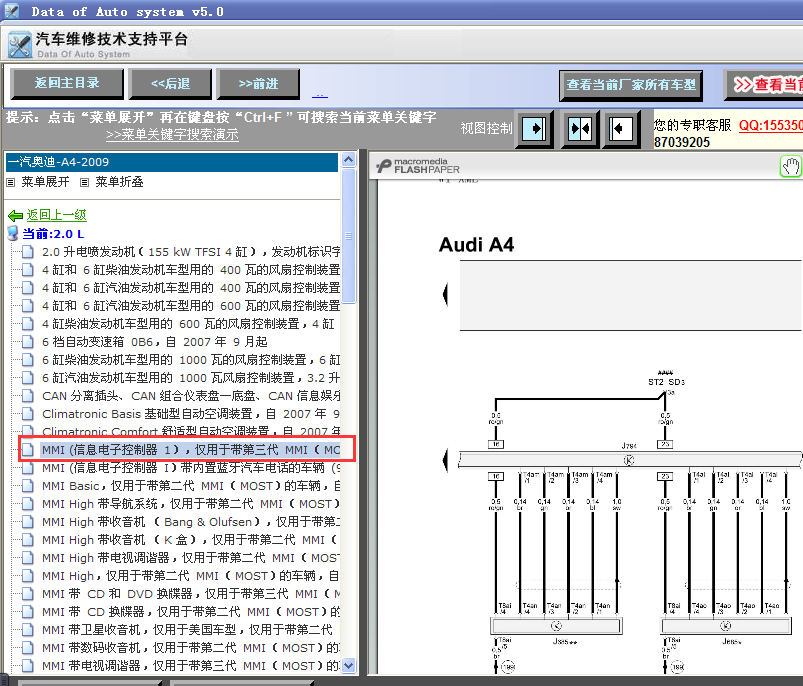
Task: Open MMI High 带导航系统 entry
Action: (191, 504)
